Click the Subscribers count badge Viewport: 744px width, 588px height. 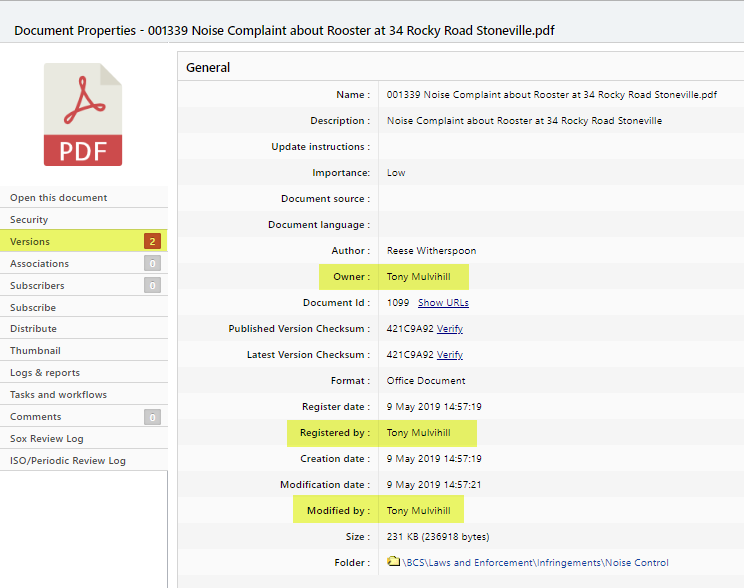tap(152, 286)
